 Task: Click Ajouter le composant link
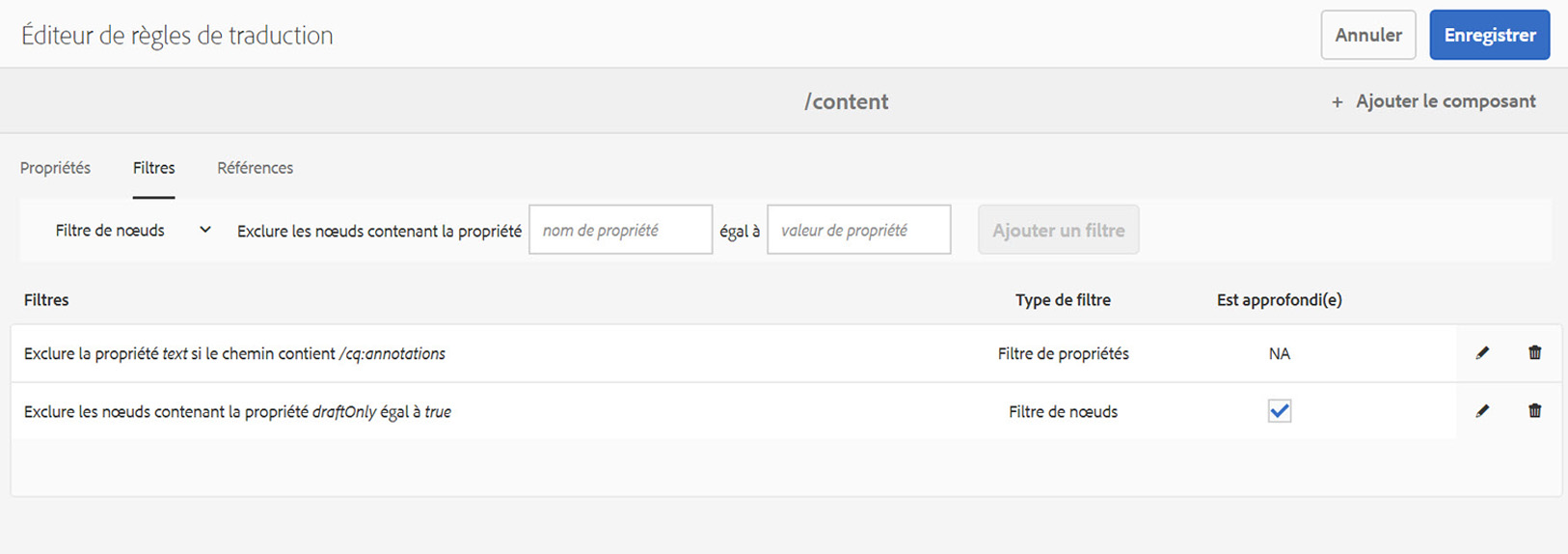coord(1445,101)
